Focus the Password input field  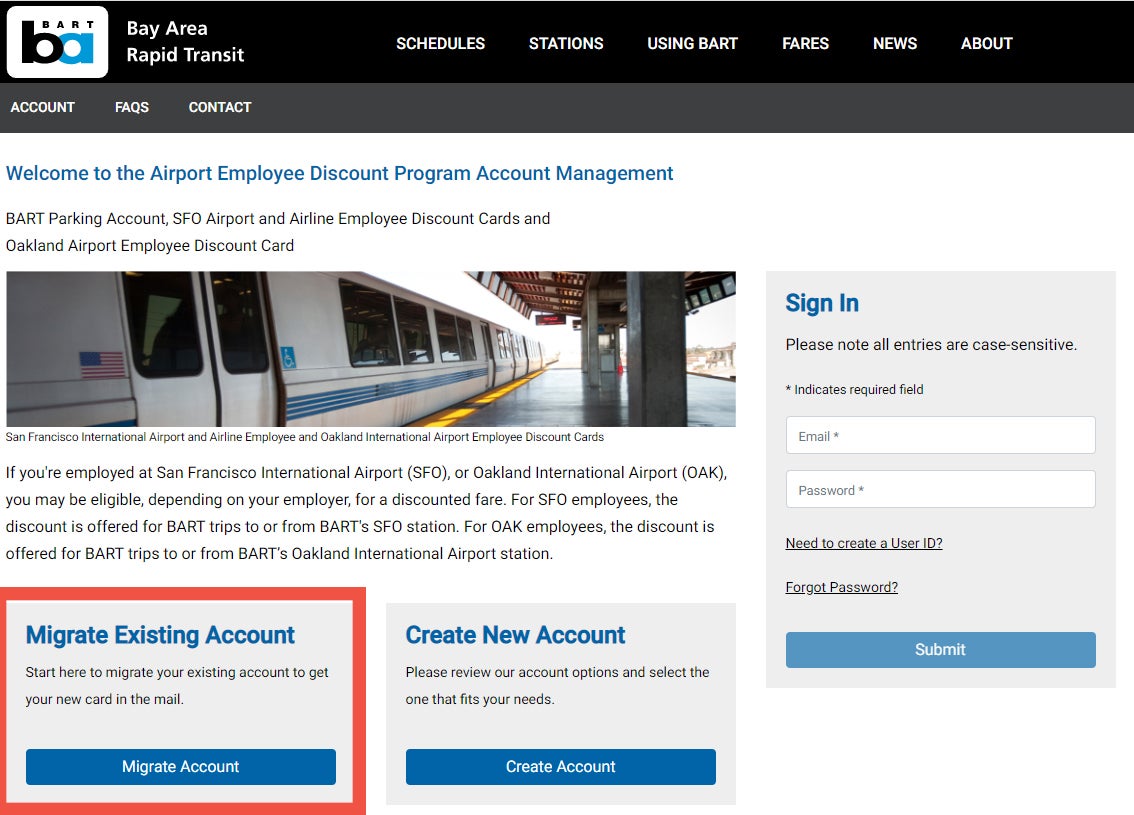pos(940,490)
